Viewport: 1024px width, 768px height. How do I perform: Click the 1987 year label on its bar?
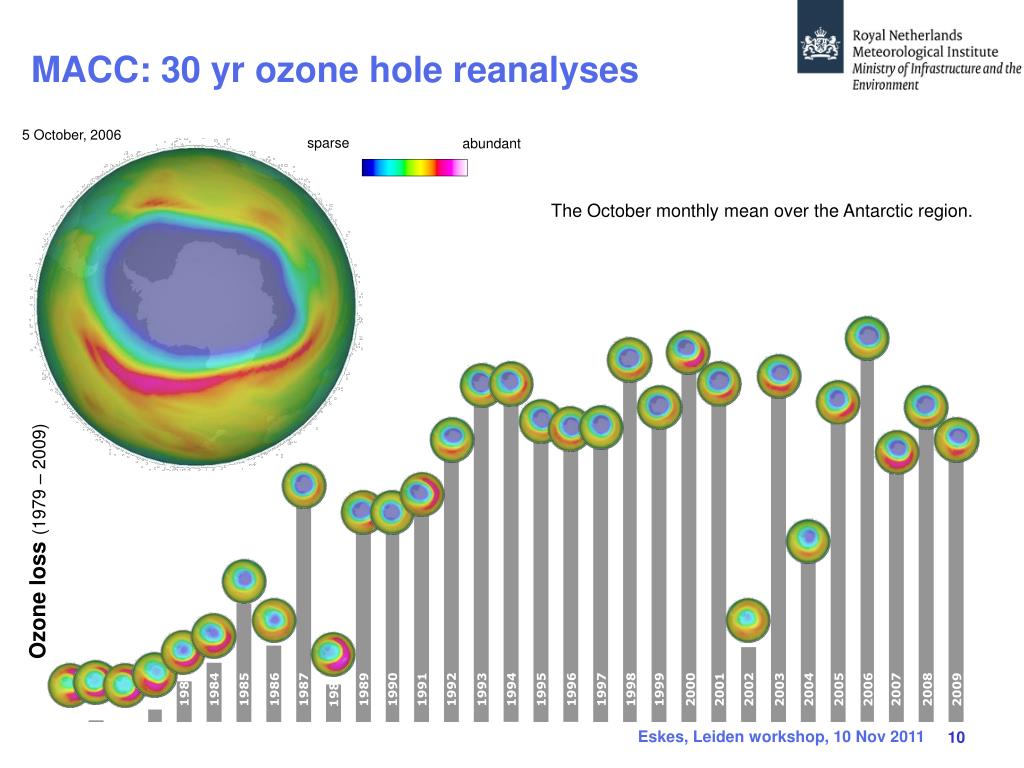click(304, 689)
